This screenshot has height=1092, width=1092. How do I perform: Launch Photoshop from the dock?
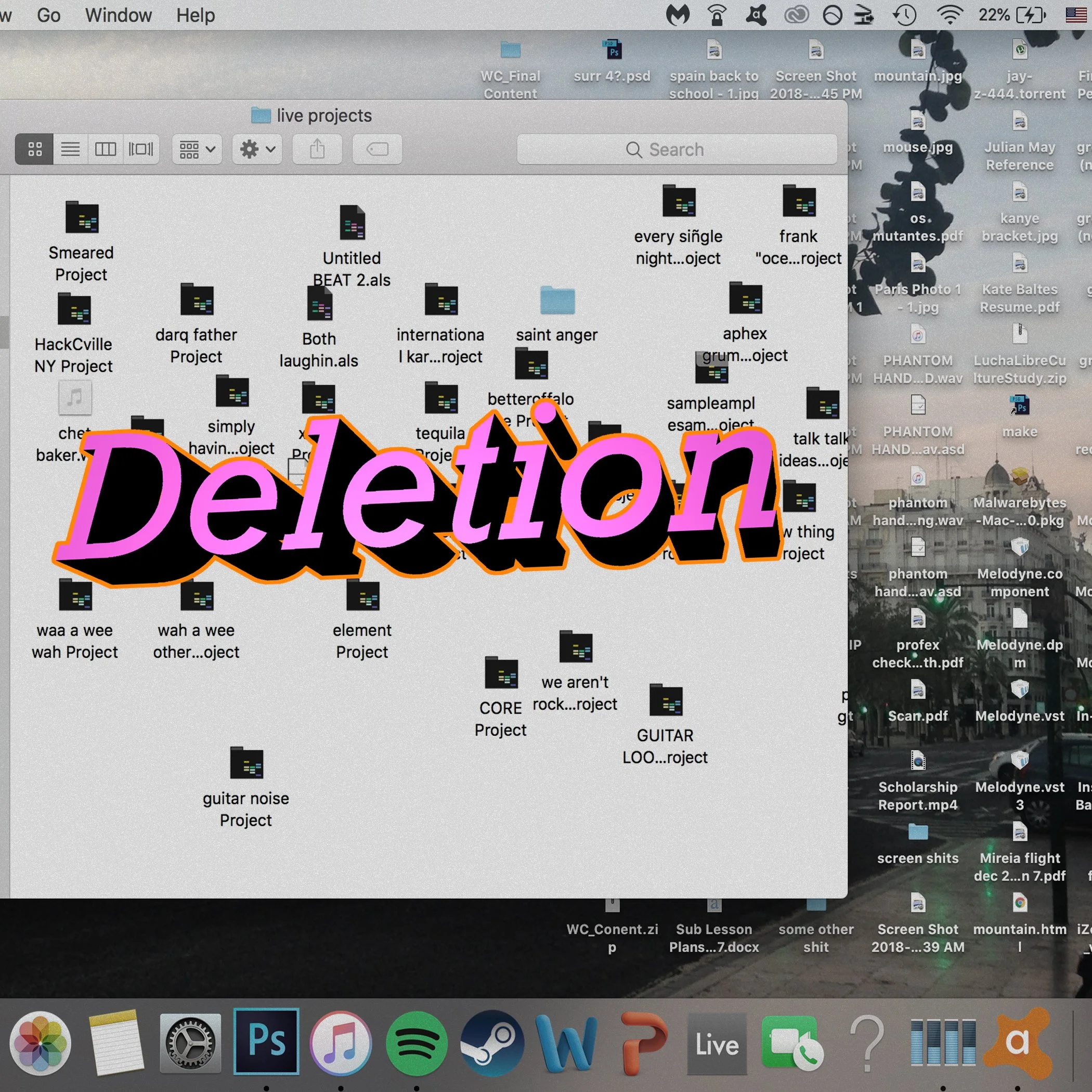coord(267,1043)
